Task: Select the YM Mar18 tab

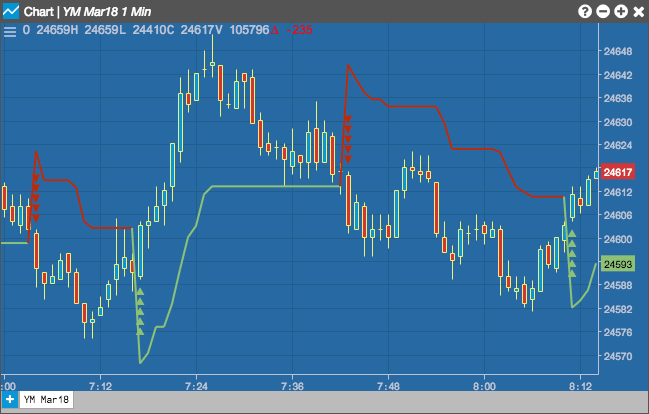Action: coord(46,400)
